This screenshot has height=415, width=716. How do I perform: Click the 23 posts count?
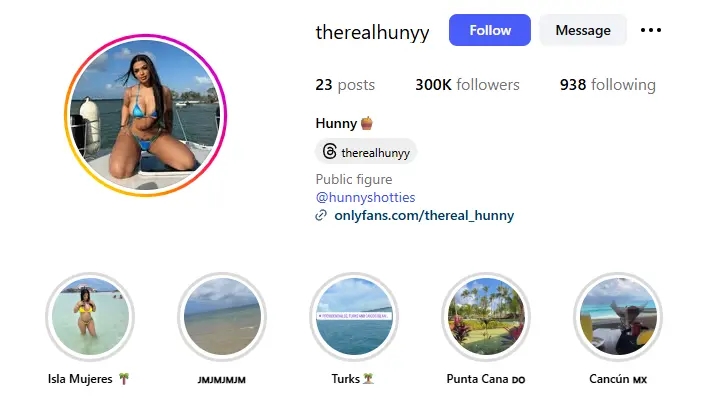coord(345,85)
